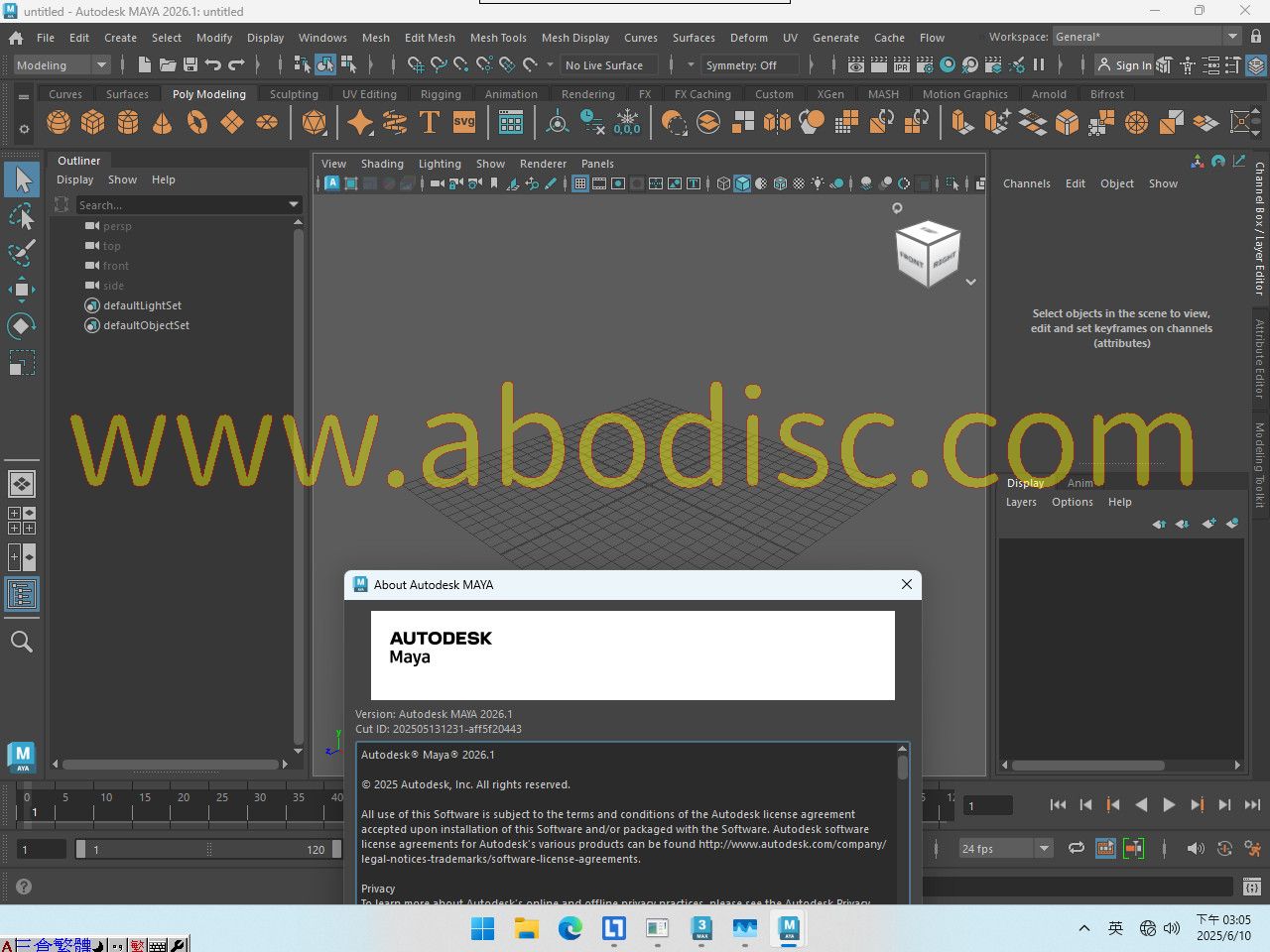Screen dimensions: 1270x952
Task: Click the SVG import shelf icon
Action: pos(464,122)
